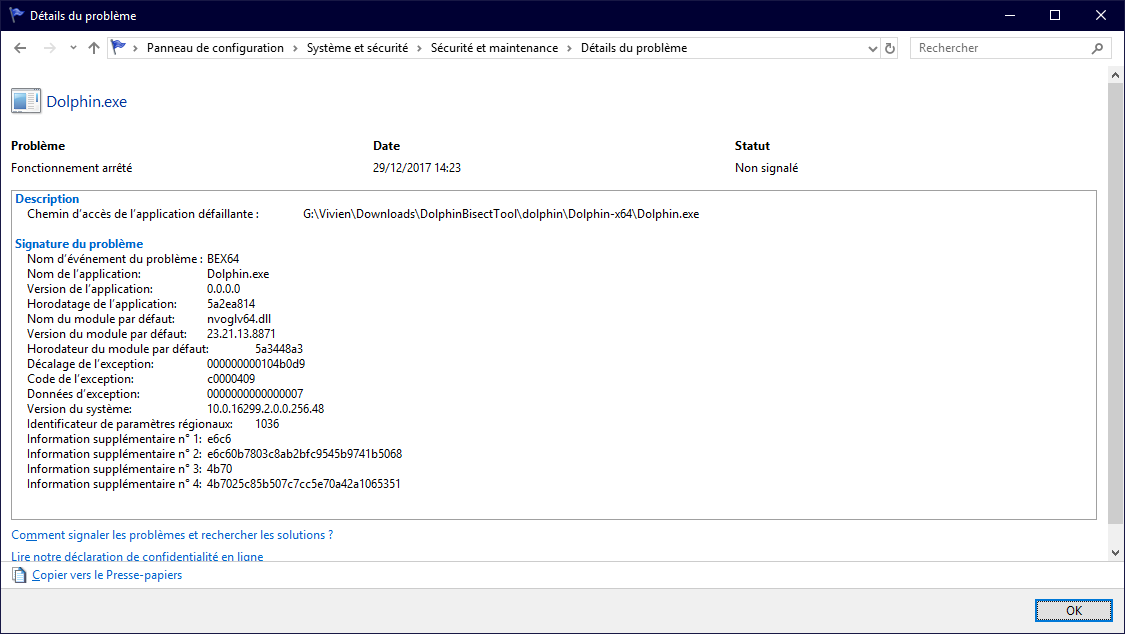Screen dimensions: 1125x634
Task: Click the nvoglv64.dll module name
Action: tap(239, 319)
